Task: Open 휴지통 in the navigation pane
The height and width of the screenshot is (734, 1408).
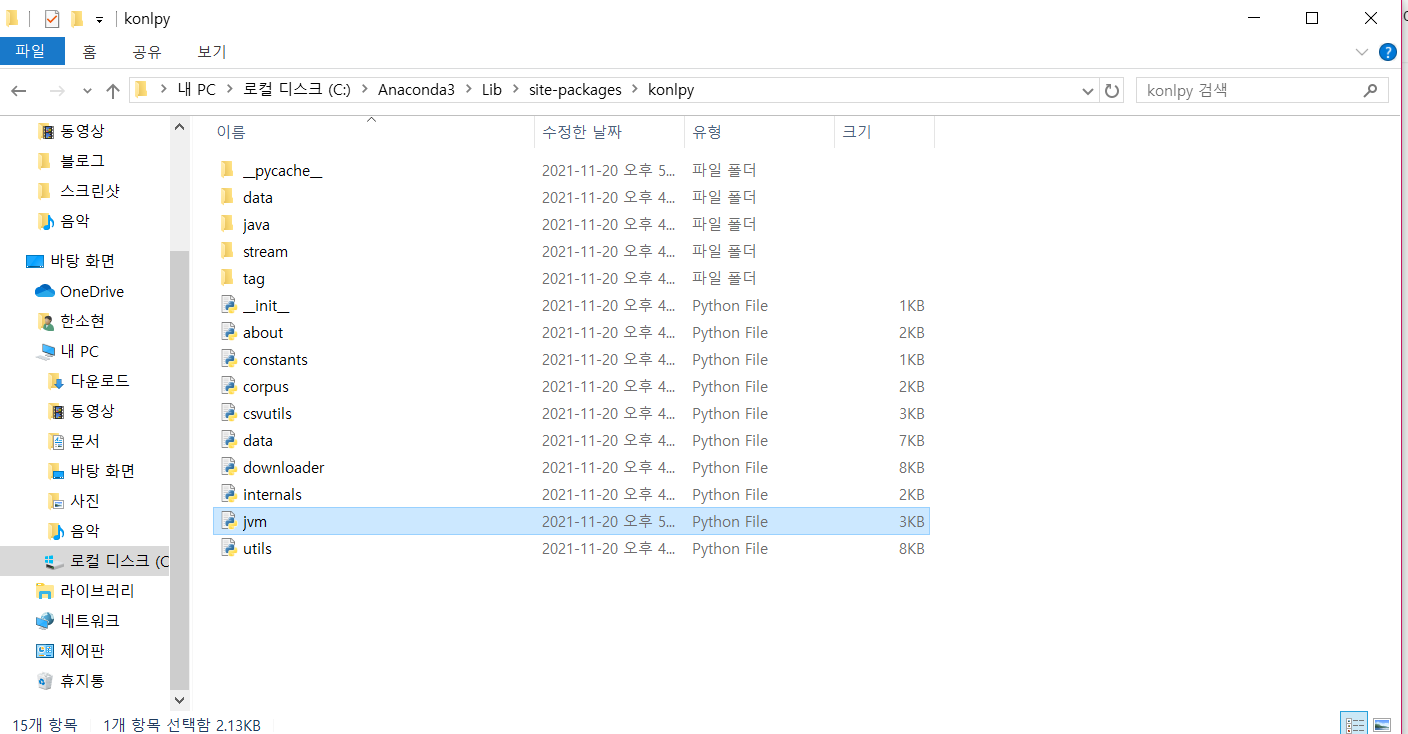Action: pos(82,681)
